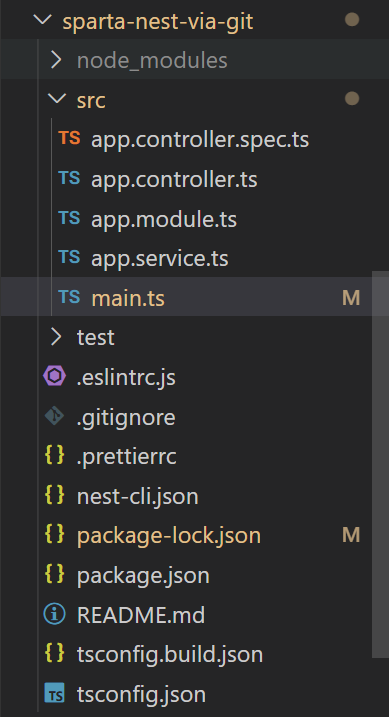
Task: Open tsconfig.json file
Action: [x=141, y=695]
